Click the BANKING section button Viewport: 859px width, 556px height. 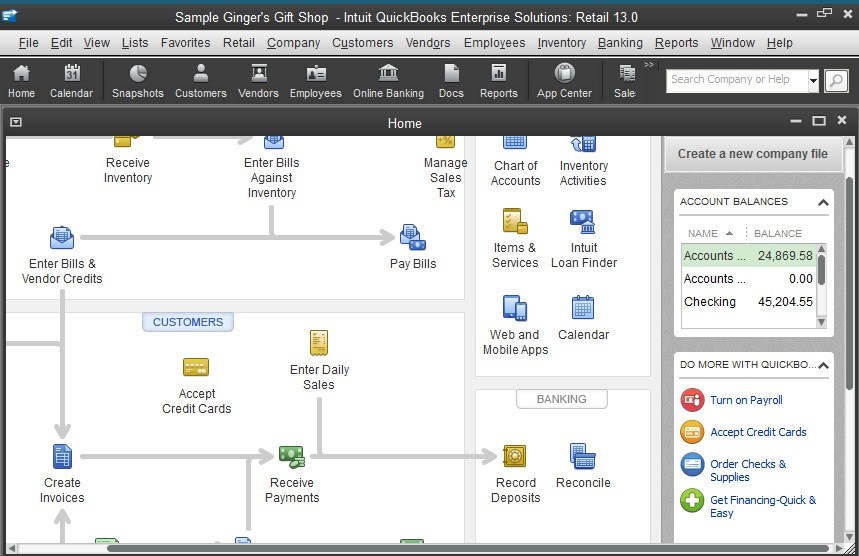562,399
